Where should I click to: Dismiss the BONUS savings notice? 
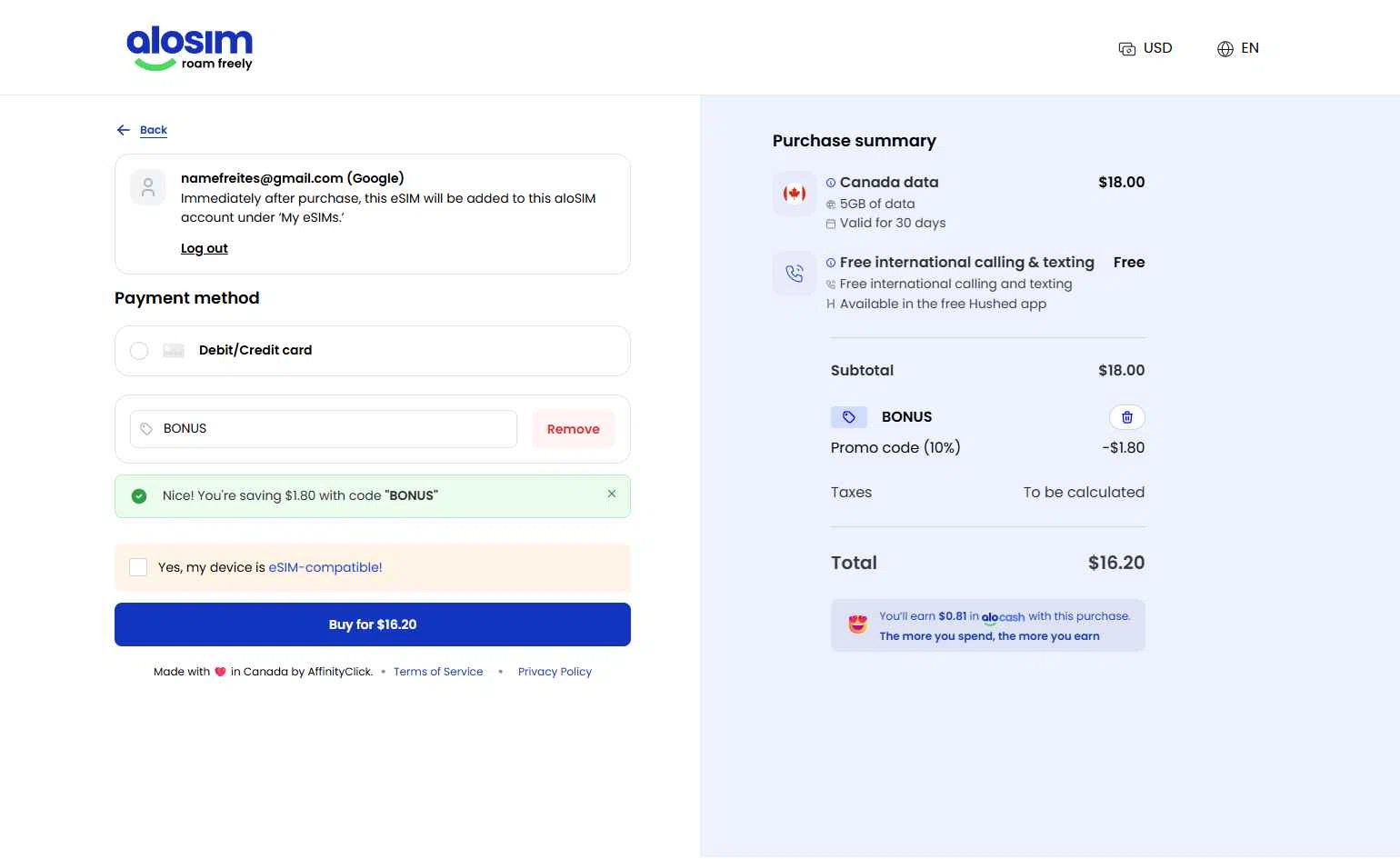click(x=612, y=494)
